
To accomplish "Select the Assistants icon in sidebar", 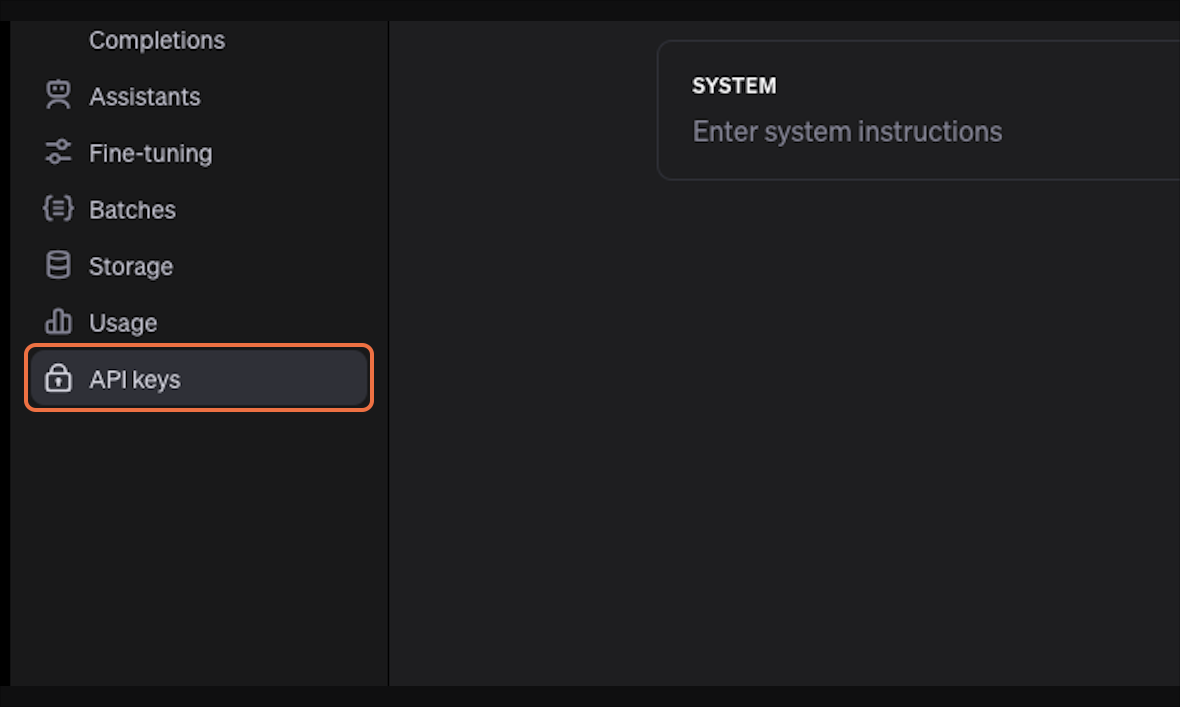I will [x=57, y=95].
